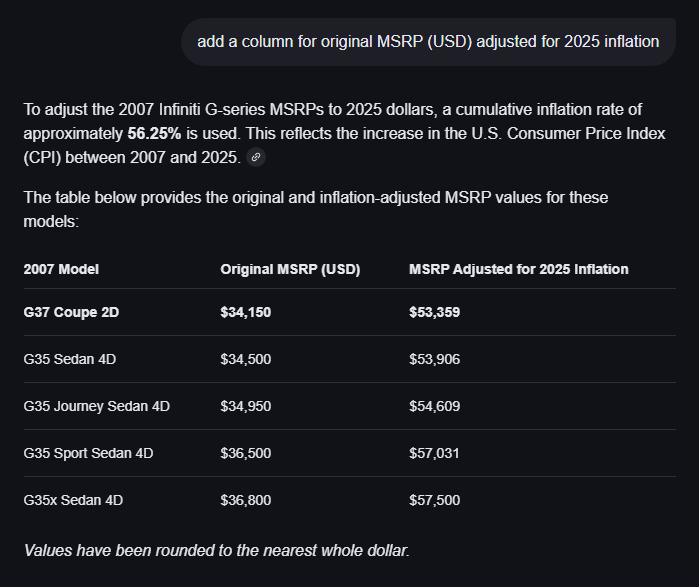The height and width of the screenshot is (587, 699).
Task: Click the $57,500 adjusted price cell
Action: tap(435, 500)
